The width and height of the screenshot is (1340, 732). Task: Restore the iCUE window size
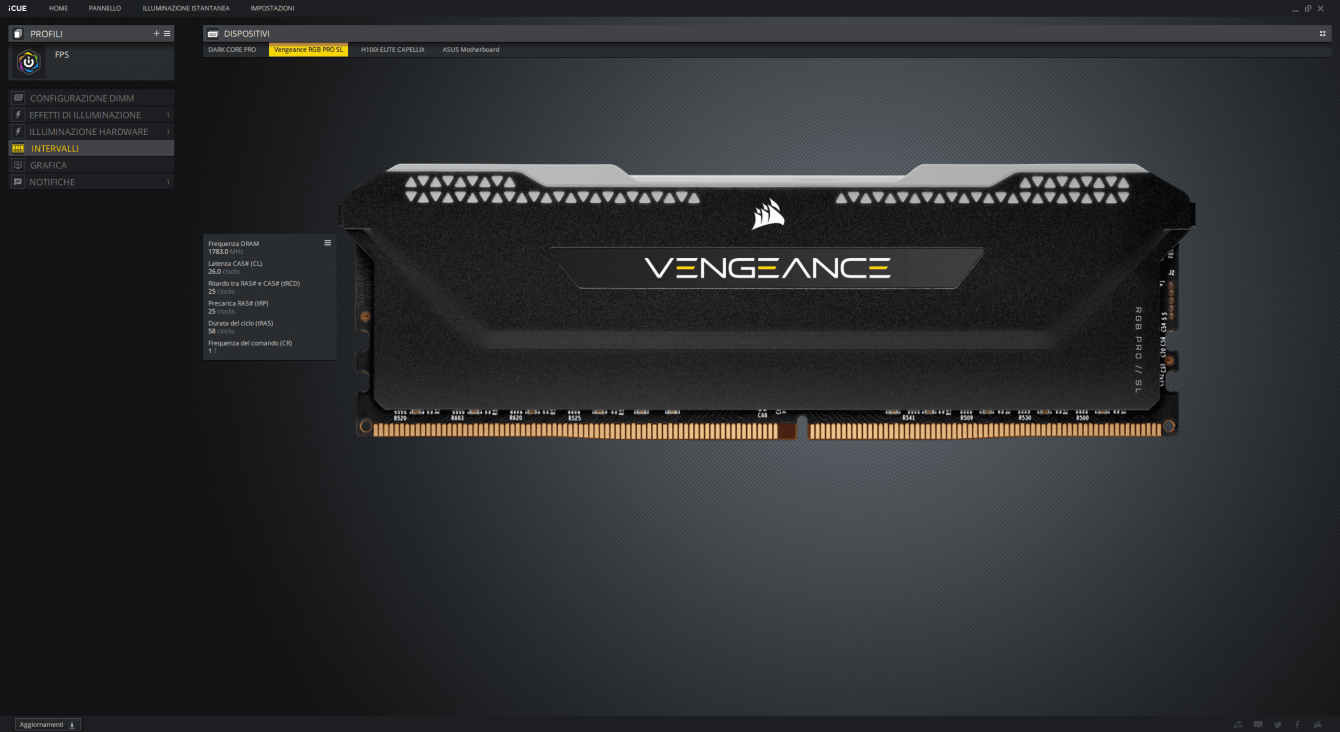point(1309,8)
